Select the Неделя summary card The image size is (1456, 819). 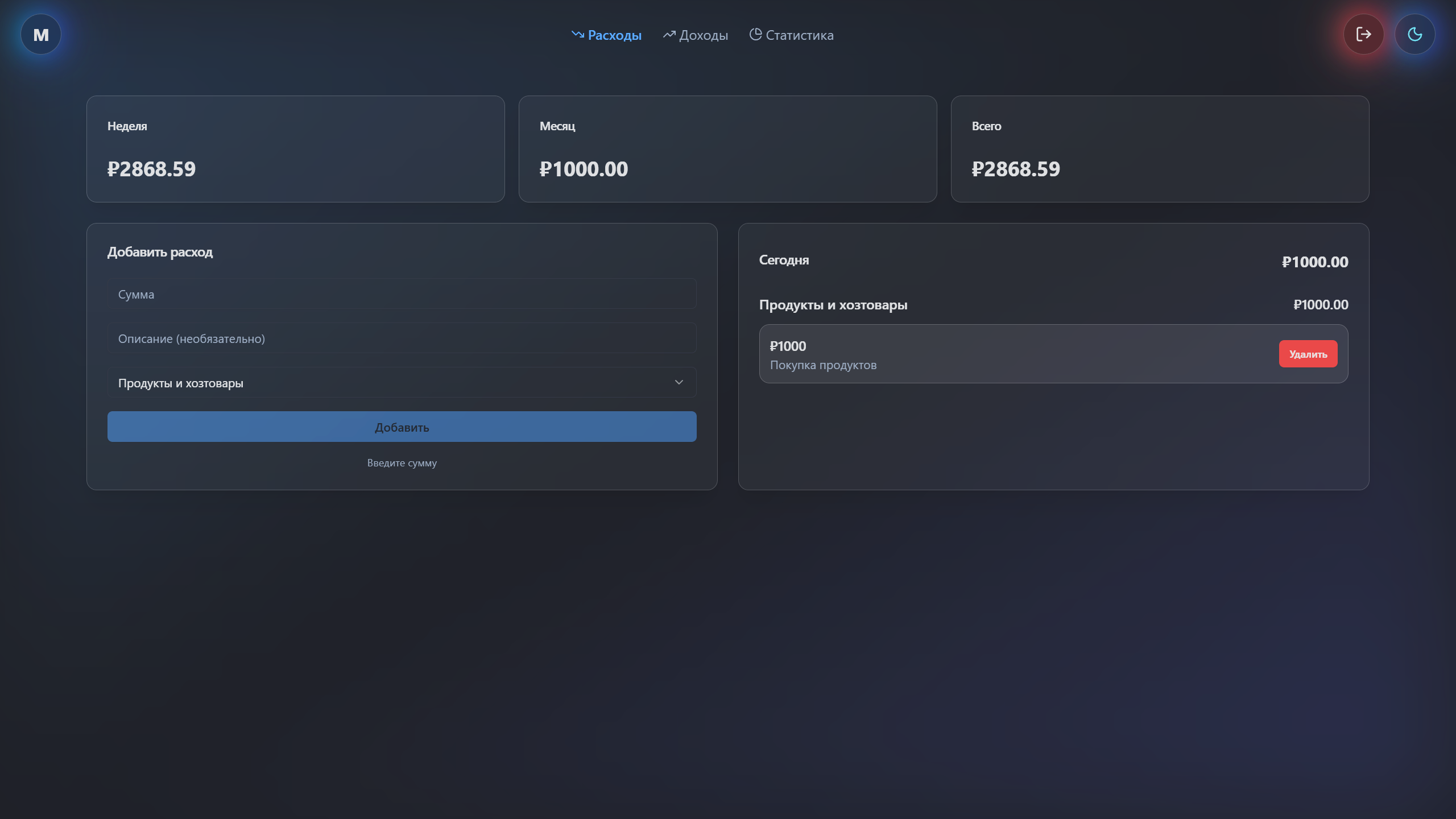(295, 149)
